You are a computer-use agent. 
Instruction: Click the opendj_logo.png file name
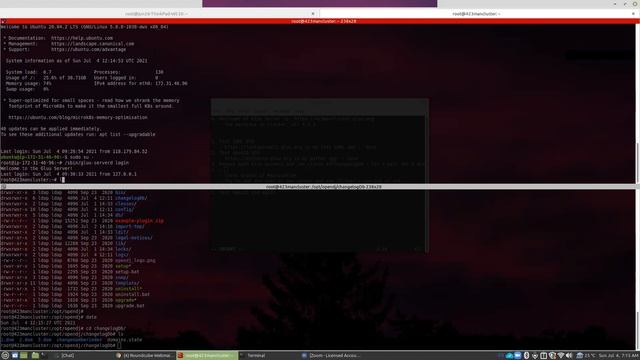[x=135, y=260]
